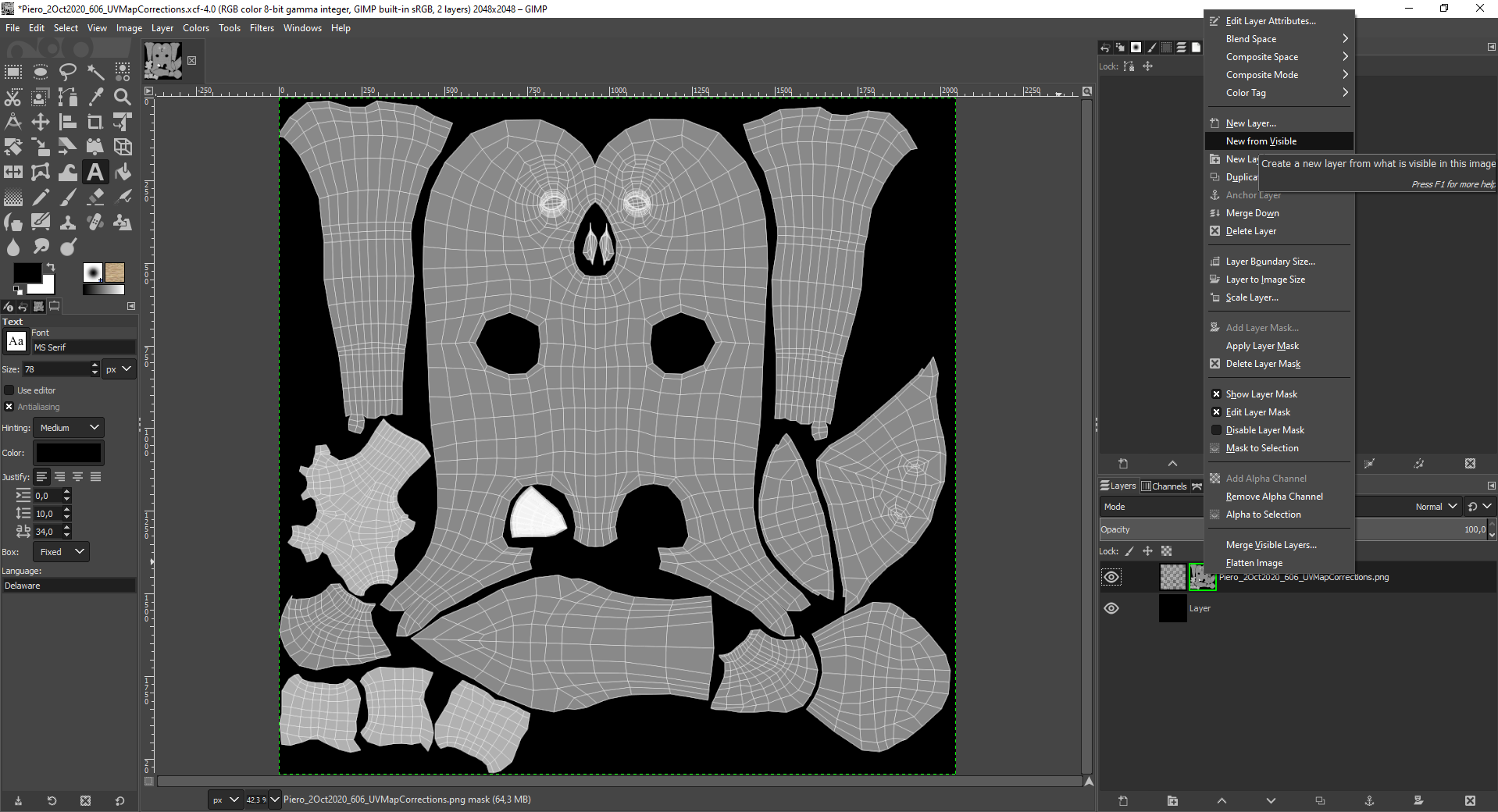Choose the Bucket Fill tool
The height and width of the screenshot is (812, 1498).
click(123, 172)
